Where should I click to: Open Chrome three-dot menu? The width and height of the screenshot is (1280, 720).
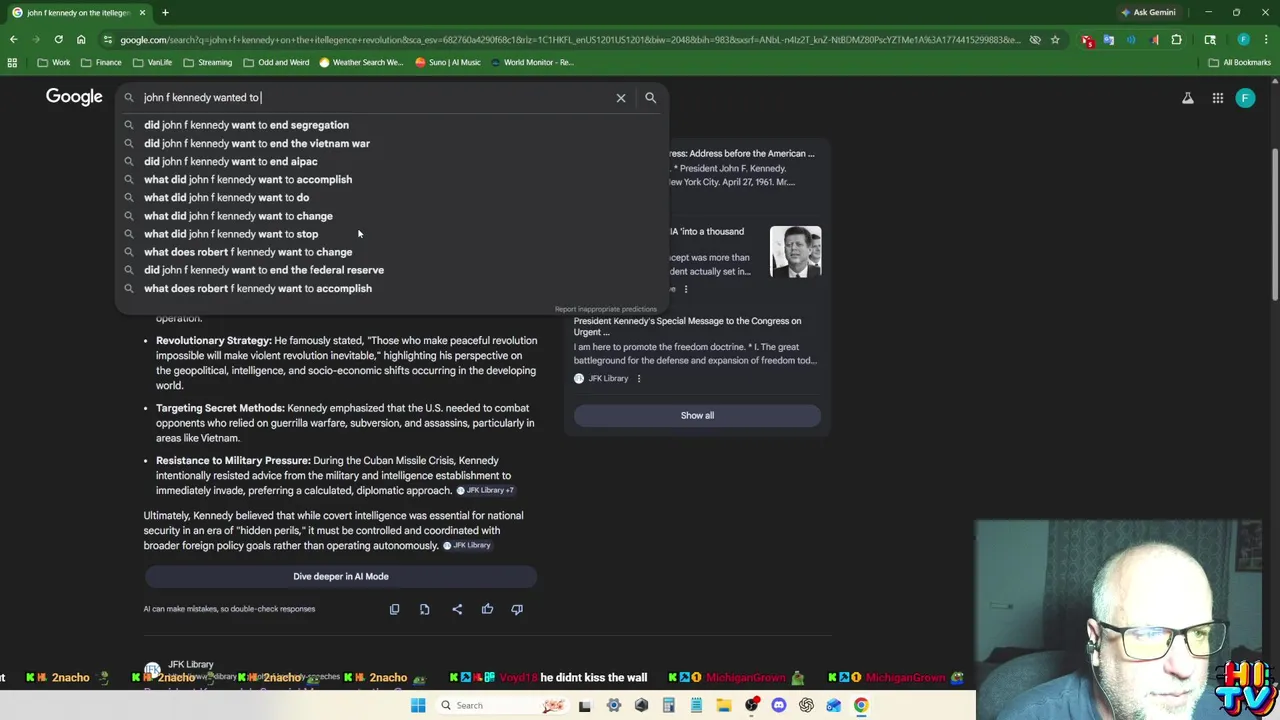click(x=1265, y=40)
